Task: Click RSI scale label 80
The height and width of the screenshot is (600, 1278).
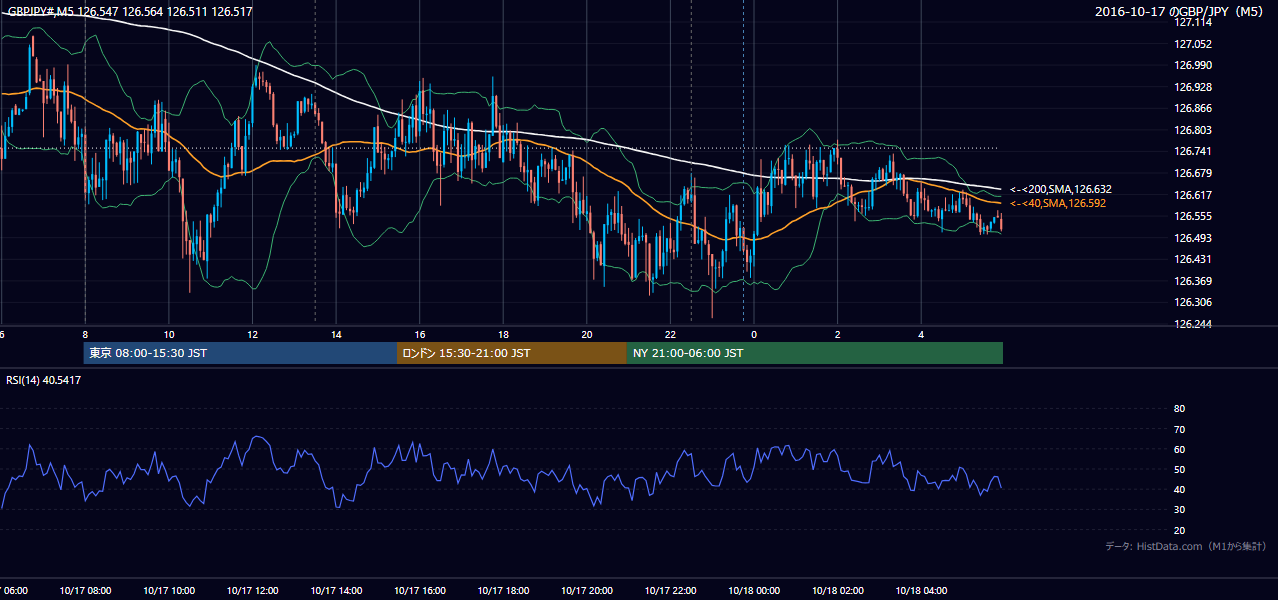Action: 1179,409
